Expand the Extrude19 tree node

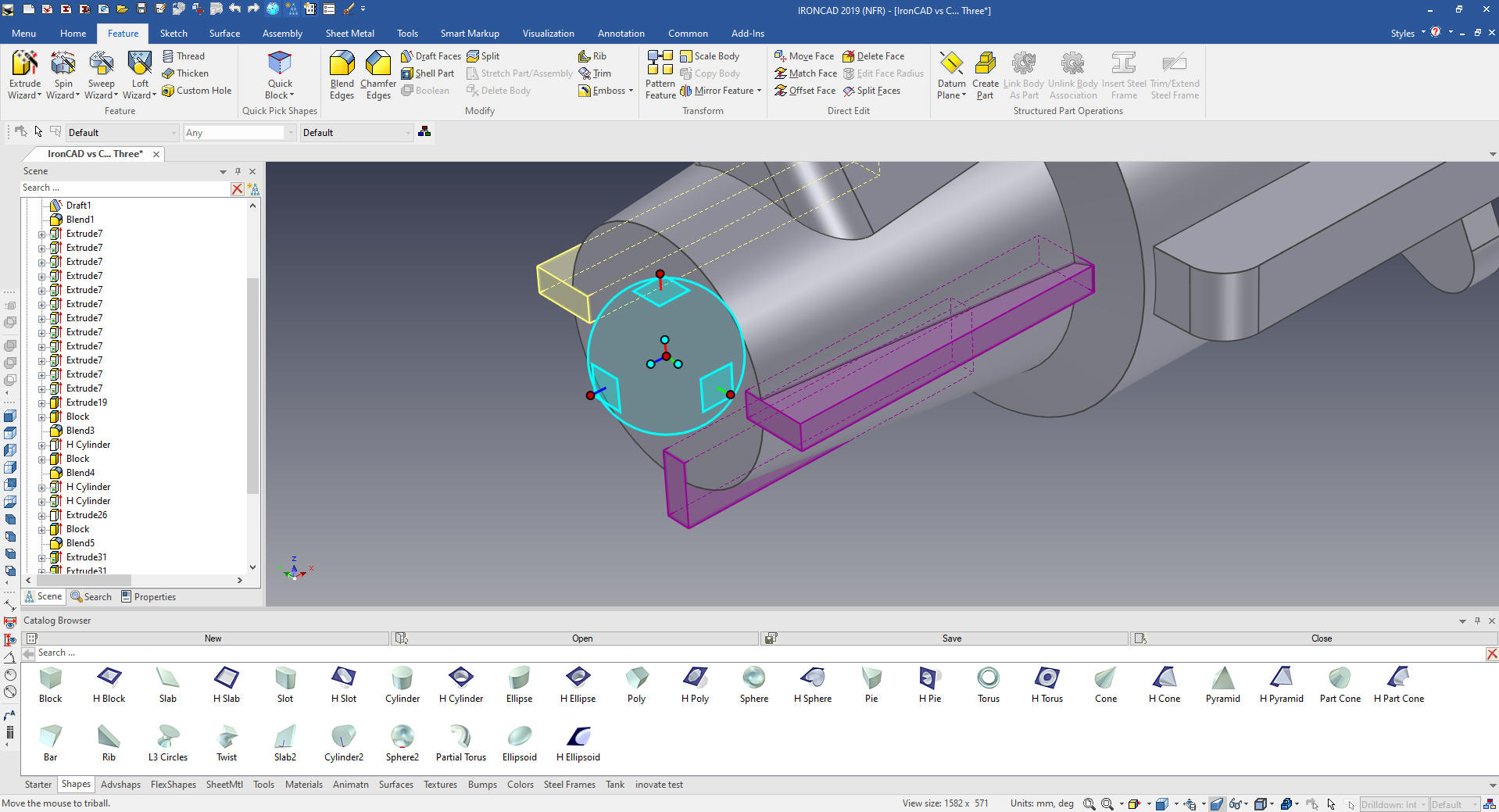[42, 403]
